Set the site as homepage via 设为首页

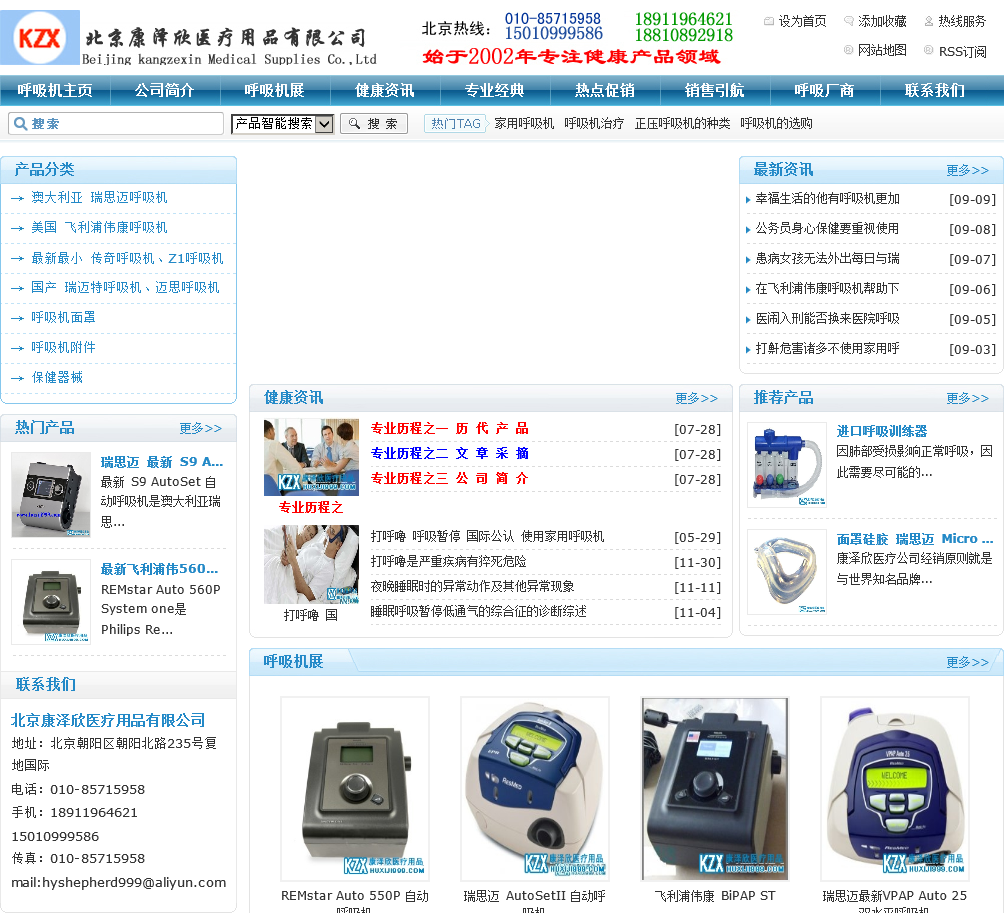tap(802, 21)
